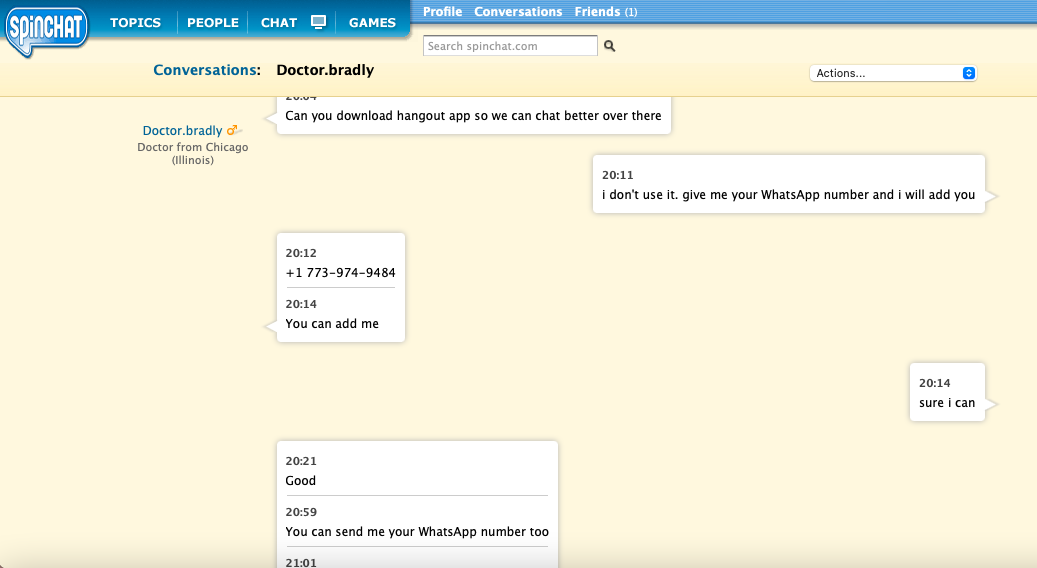This screenshot has height=568, width=1037.
Task: Click the male gender icon beside Doctor.bradly
Action: tap(233, 130)
